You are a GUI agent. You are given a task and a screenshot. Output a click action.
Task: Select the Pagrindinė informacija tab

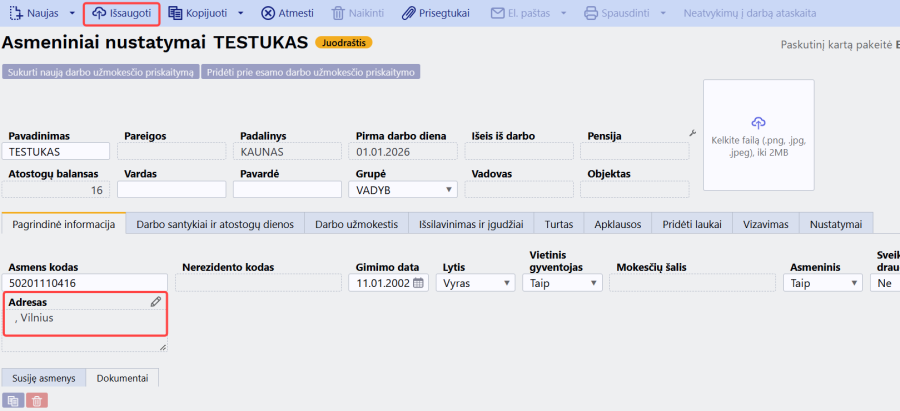(64, 224)
